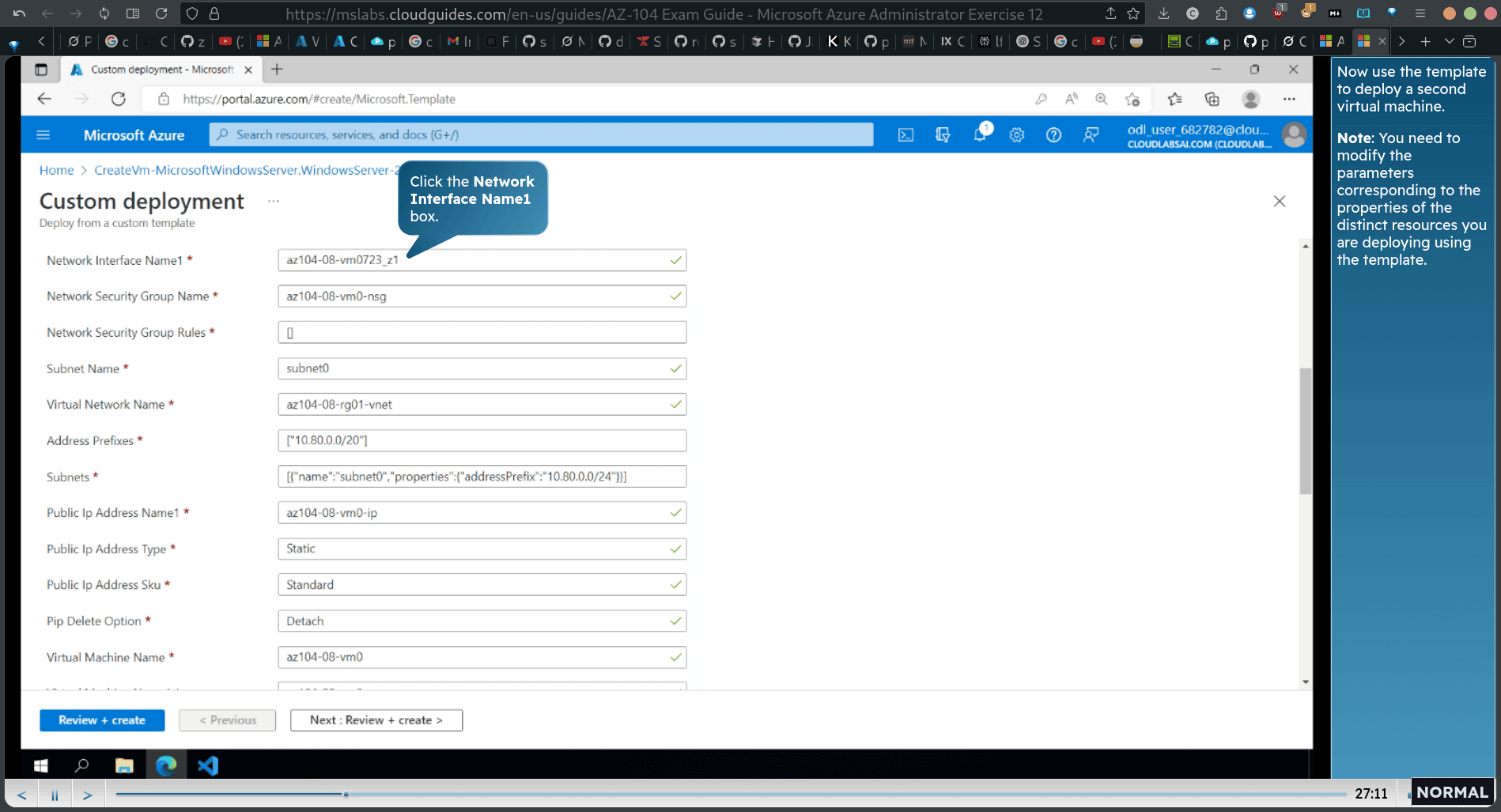1501x812 pixels.
Task: Select the Custom deployment browser tab
Action: click(161, 70)
